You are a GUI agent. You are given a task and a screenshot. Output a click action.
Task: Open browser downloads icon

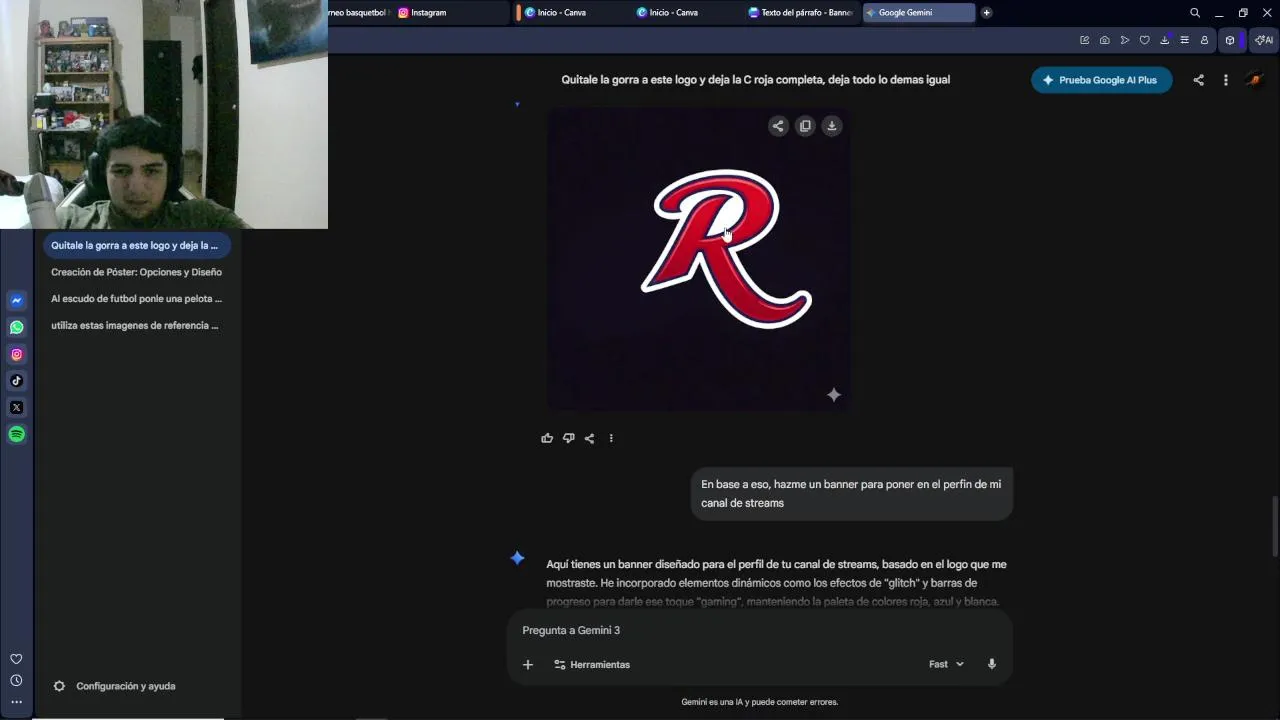click(1164, 40)
